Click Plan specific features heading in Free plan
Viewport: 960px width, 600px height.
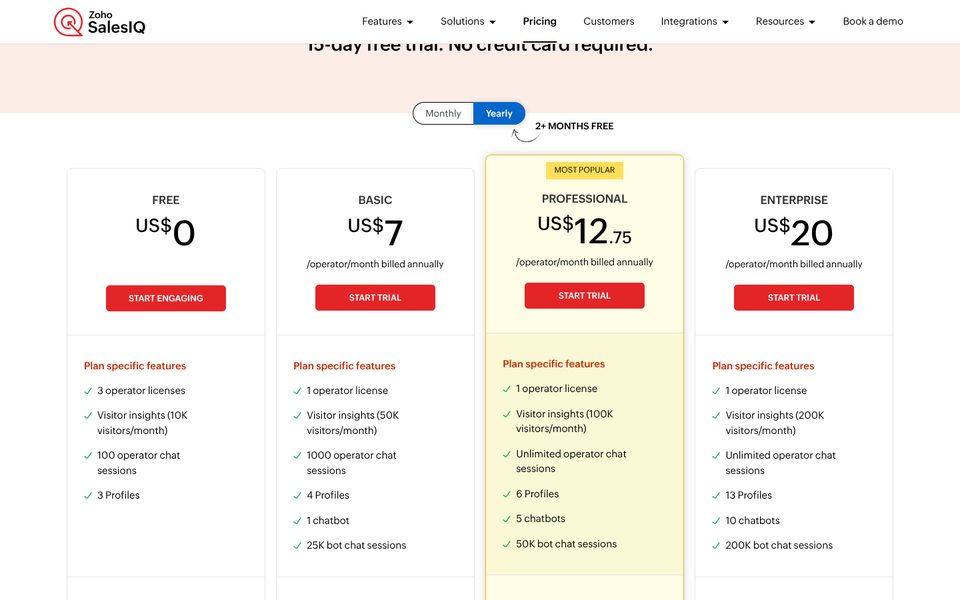point(135,366)
